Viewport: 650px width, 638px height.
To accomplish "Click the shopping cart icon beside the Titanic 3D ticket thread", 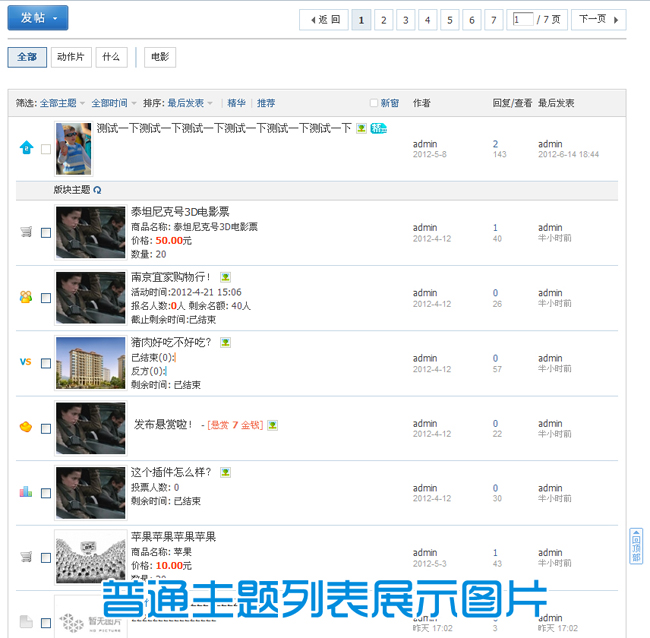I will point(26,232).
